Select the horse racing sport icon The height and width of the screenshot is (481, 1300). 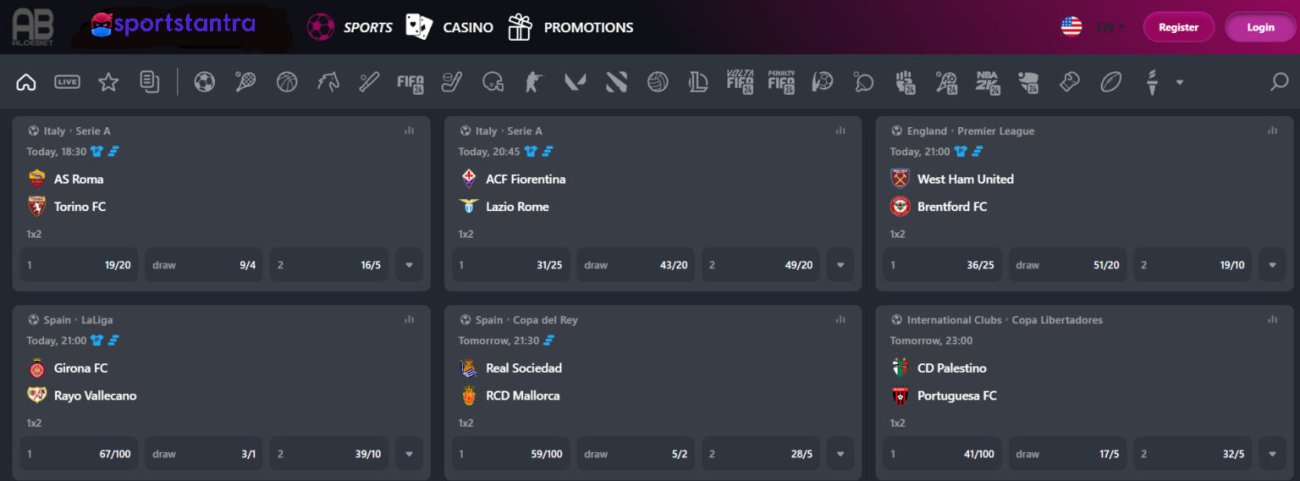tap(328, 82)
